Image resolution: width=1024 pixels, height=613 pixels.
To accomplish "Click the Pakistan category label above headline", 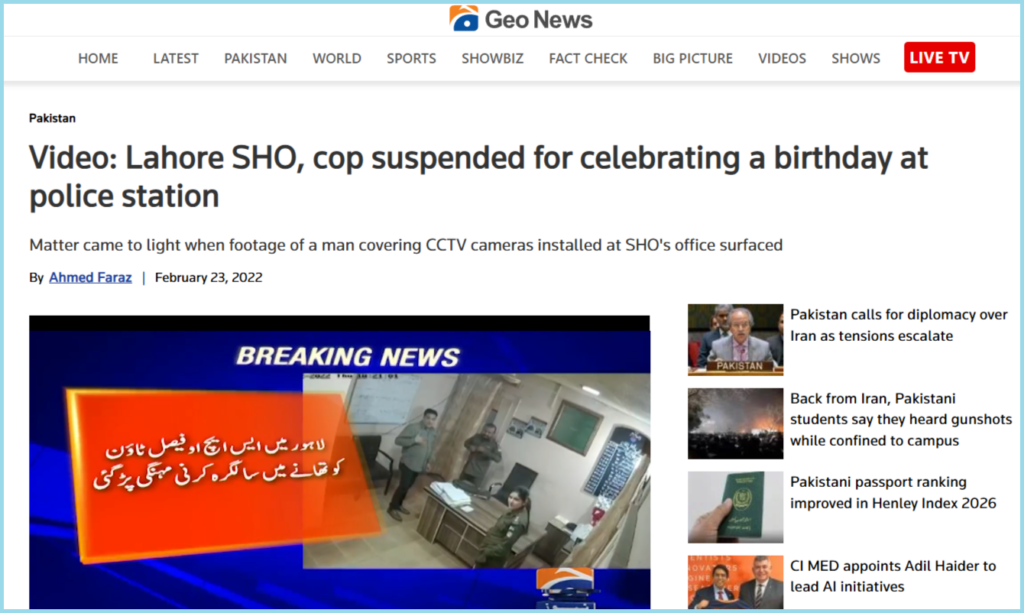I will tap(52, 118).
